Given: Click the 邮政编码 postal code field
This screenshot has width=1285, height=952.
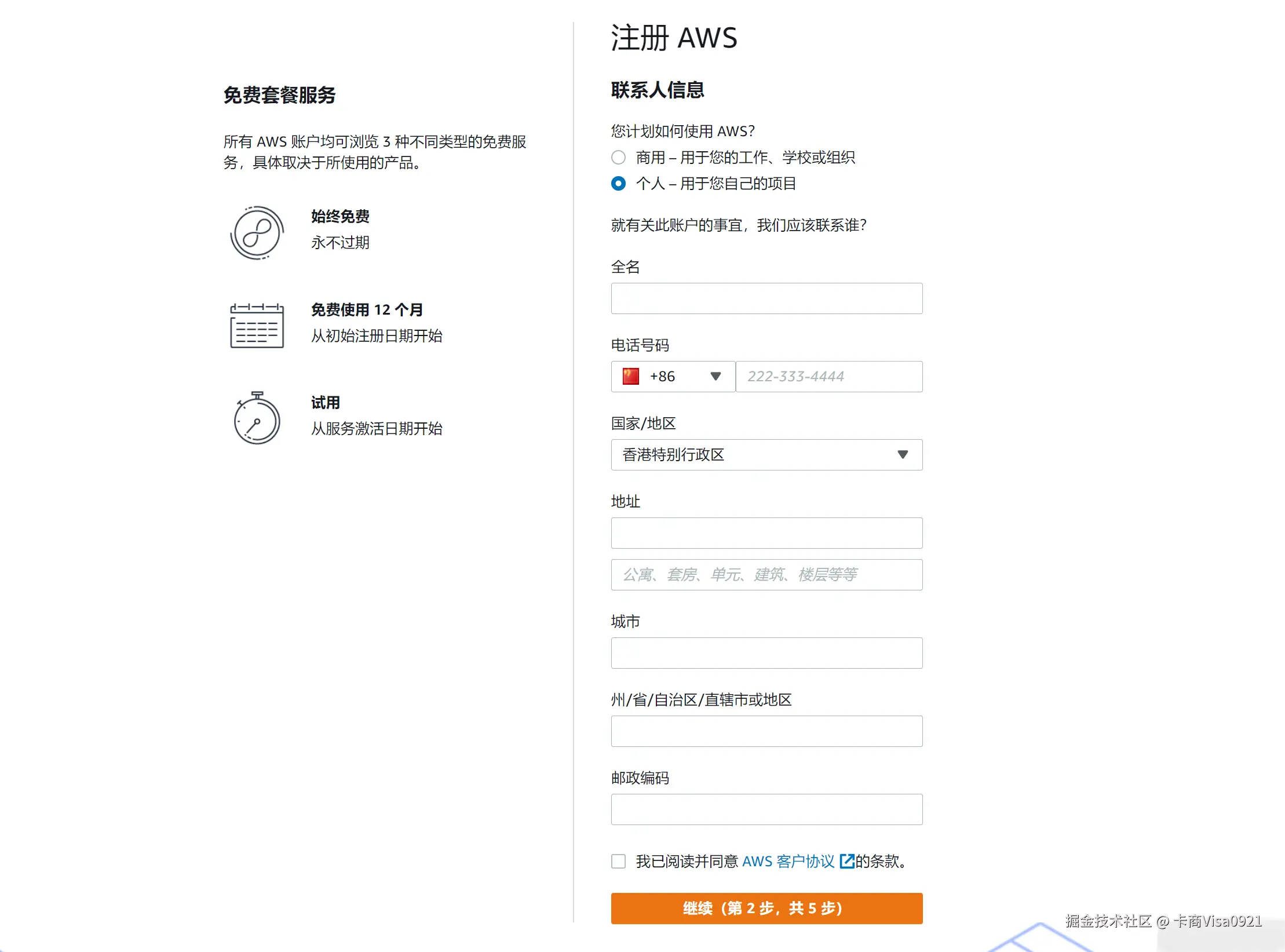Looking at the screenshot, I should click(x=766, y=809).
